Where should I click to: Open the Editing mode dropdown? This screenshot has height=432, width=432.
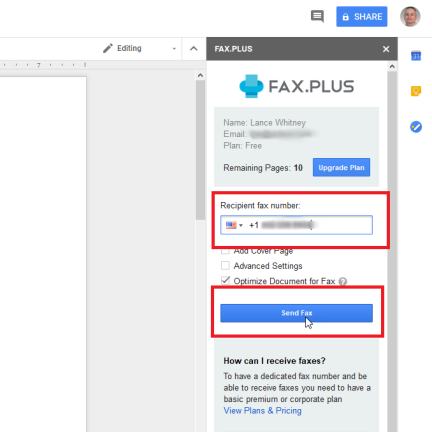pyautogui.click(x=140, y=48)
